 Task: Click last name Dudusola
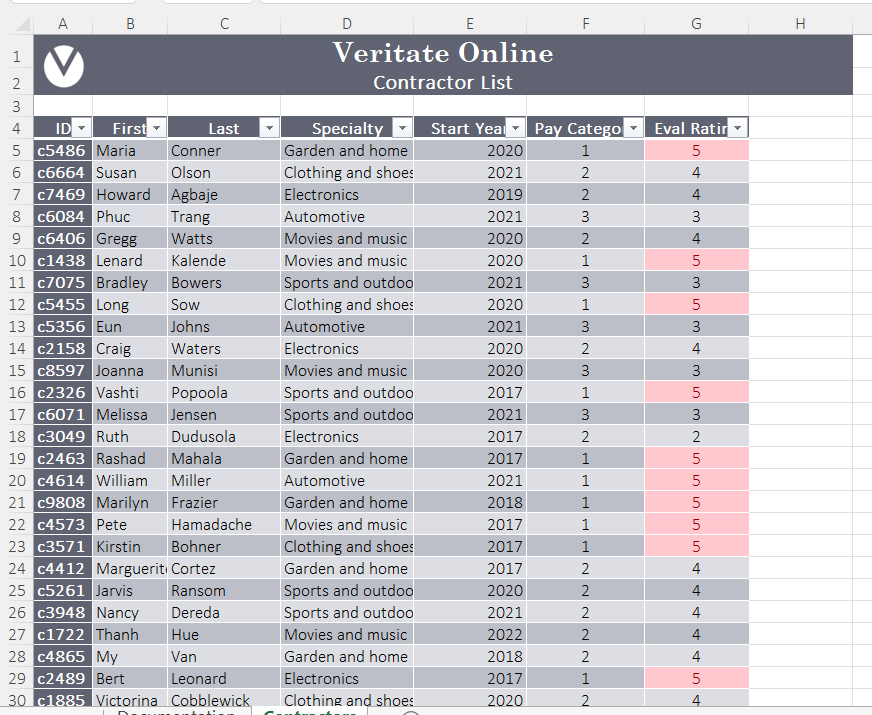click(x=224, y=436)
